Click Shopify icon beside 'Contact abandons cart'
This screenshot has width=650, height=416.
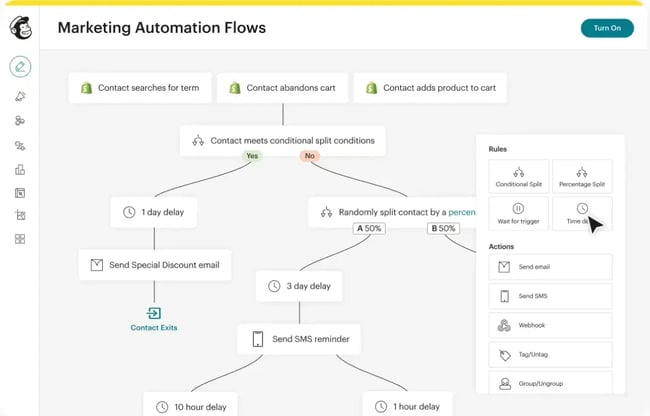tap(235, 88)
